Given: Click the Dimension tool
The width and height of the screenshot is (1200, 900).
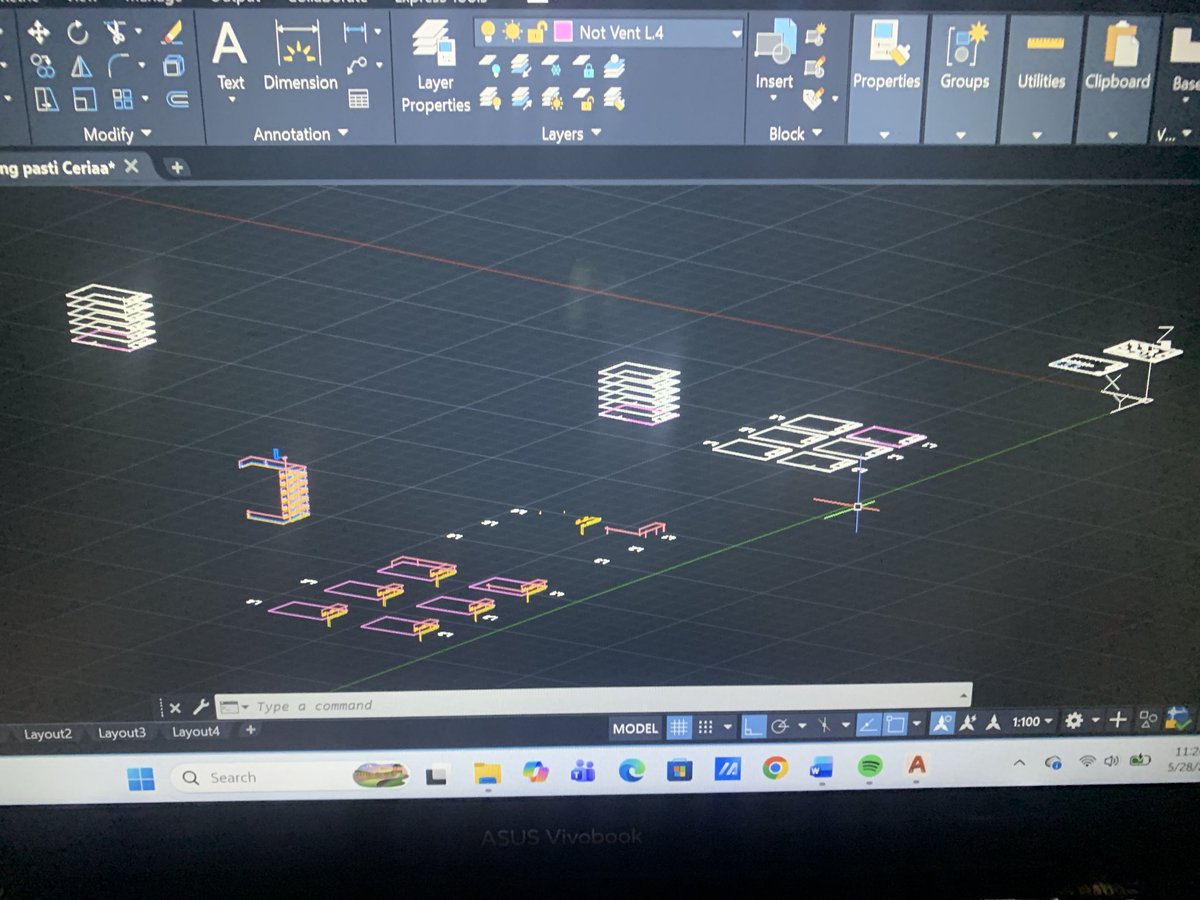Looking at the screenshot, I should click(300, 56).
